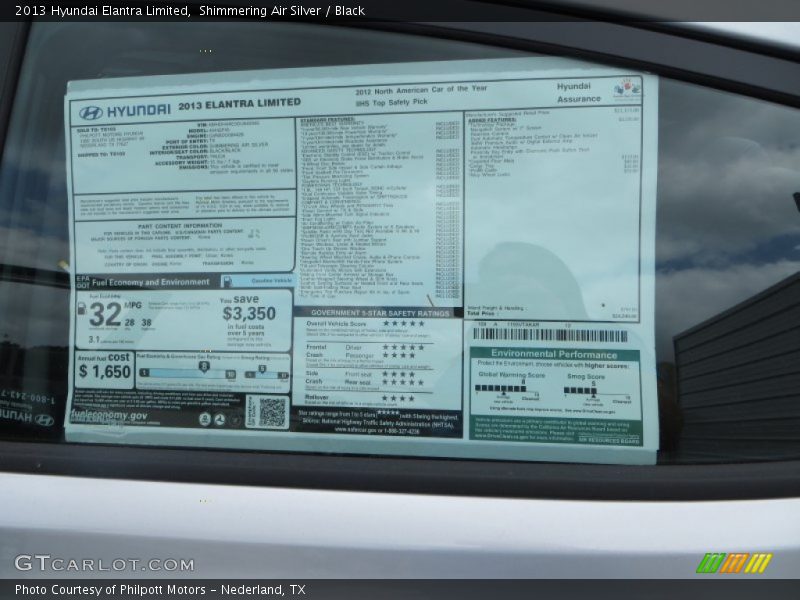
Task: Click the 'PART CONTENT INFORMATION' heading
Action: click(180, 226)
